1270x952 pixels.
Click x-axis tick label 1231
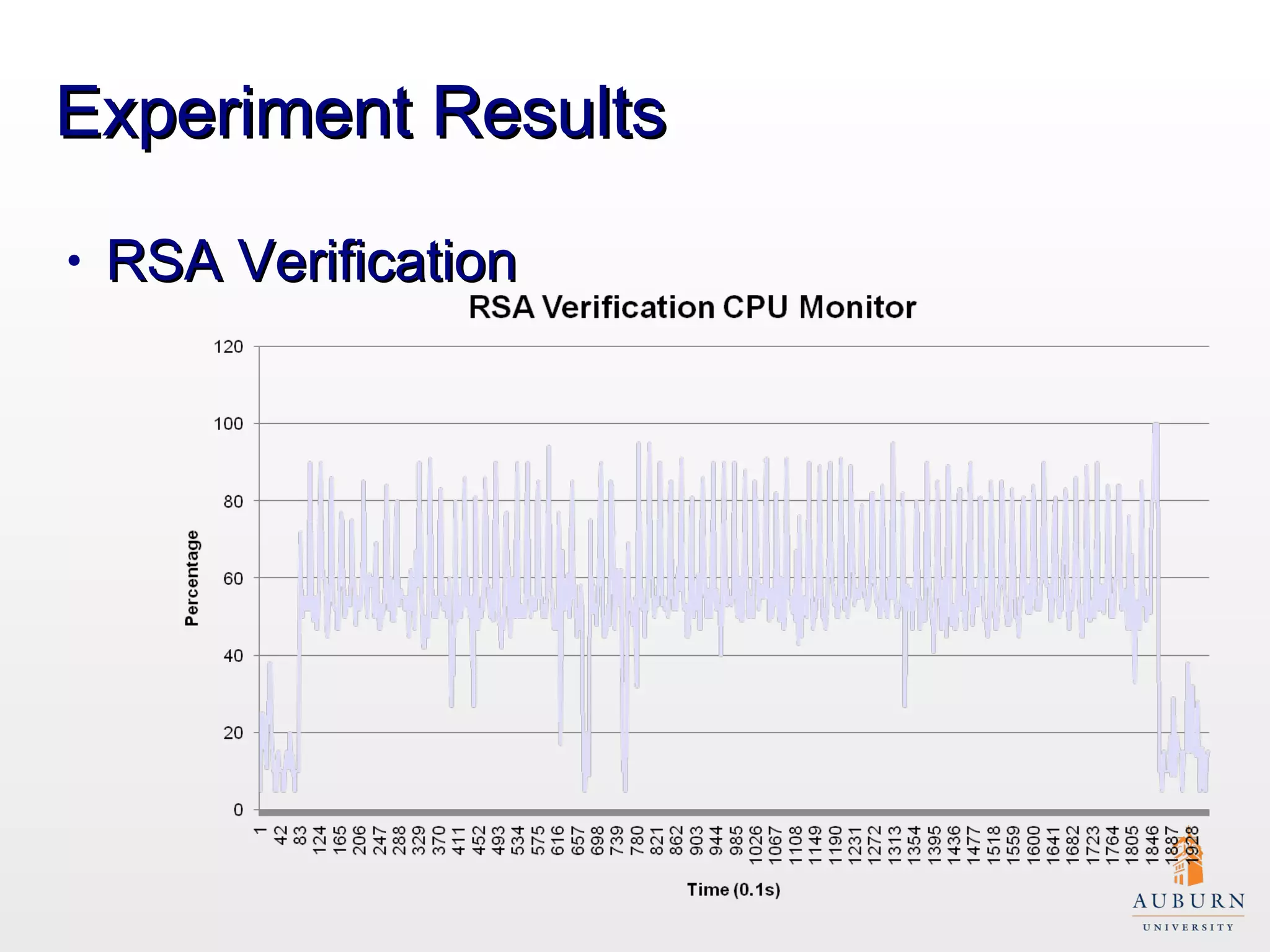(856, 845)
